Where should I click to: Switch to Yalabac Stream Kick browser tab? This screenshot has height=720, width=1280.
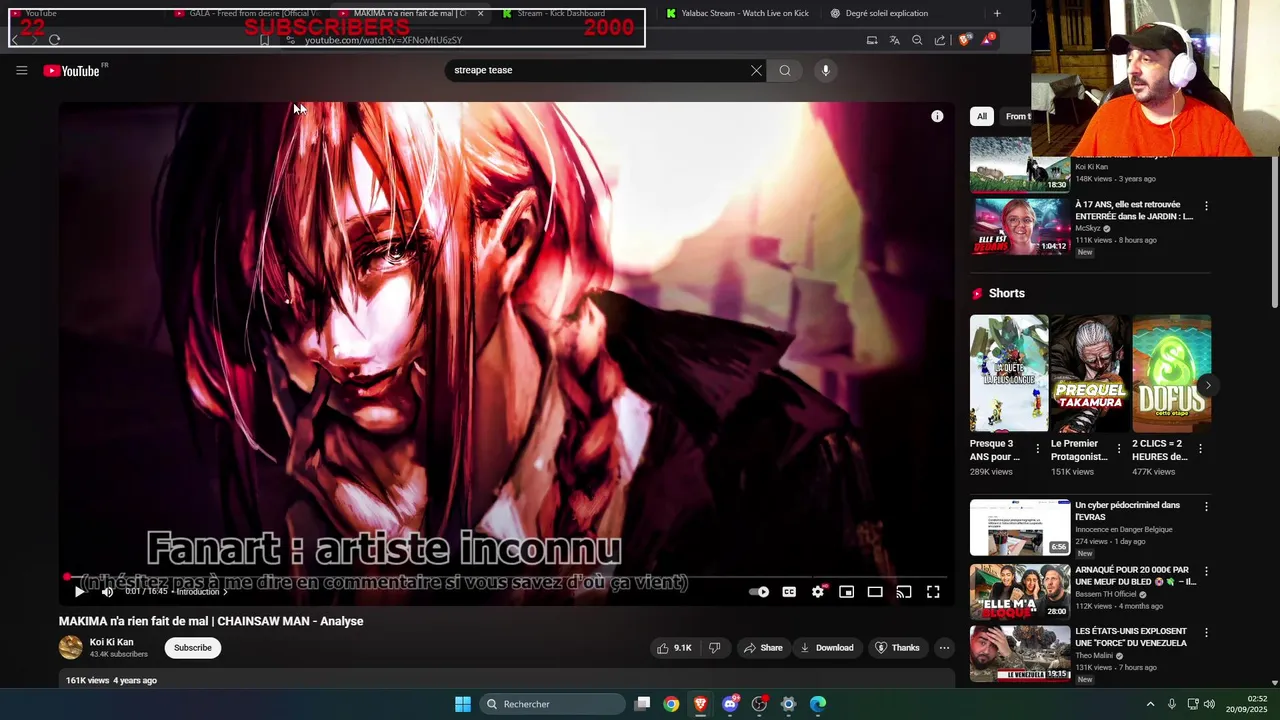coord(737,13)
